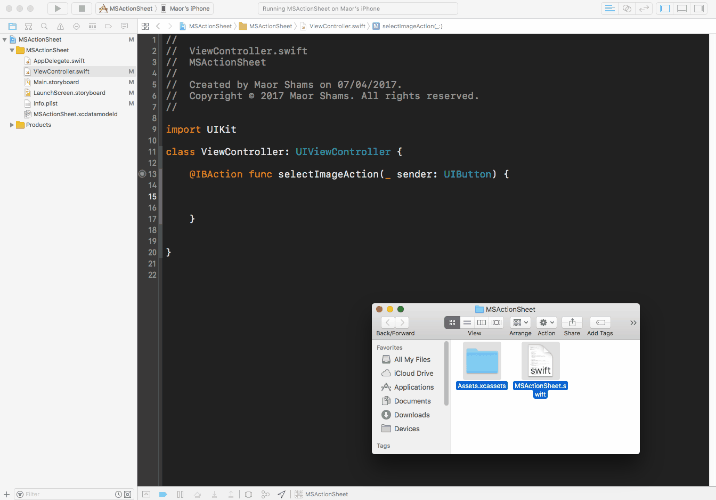
Task: Open the Breakpoint navigator tab
Action: tap(108, 26)
